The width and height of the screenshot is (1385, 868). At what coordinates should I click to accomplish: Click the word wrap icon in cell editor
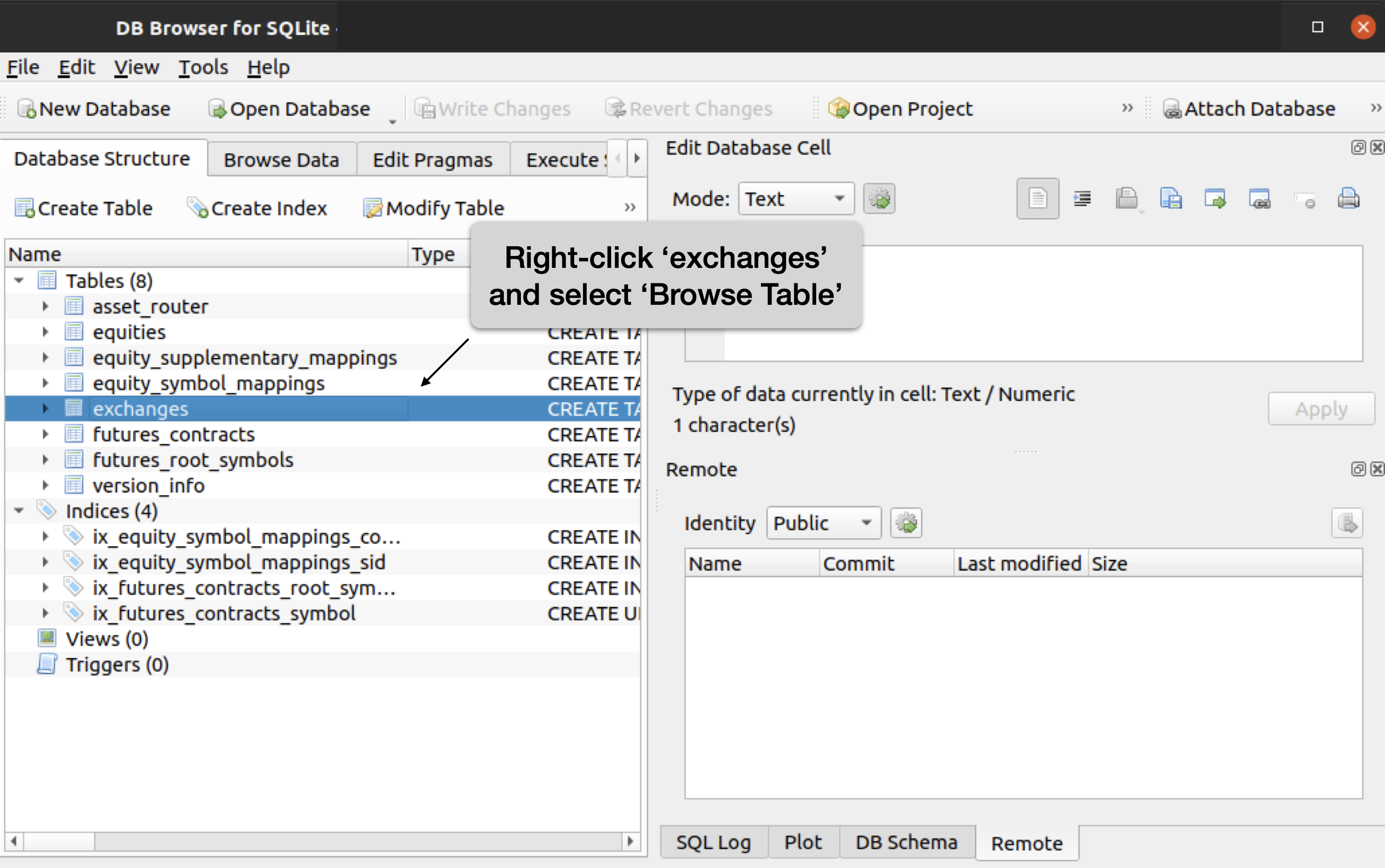(x=1037, y=199)
